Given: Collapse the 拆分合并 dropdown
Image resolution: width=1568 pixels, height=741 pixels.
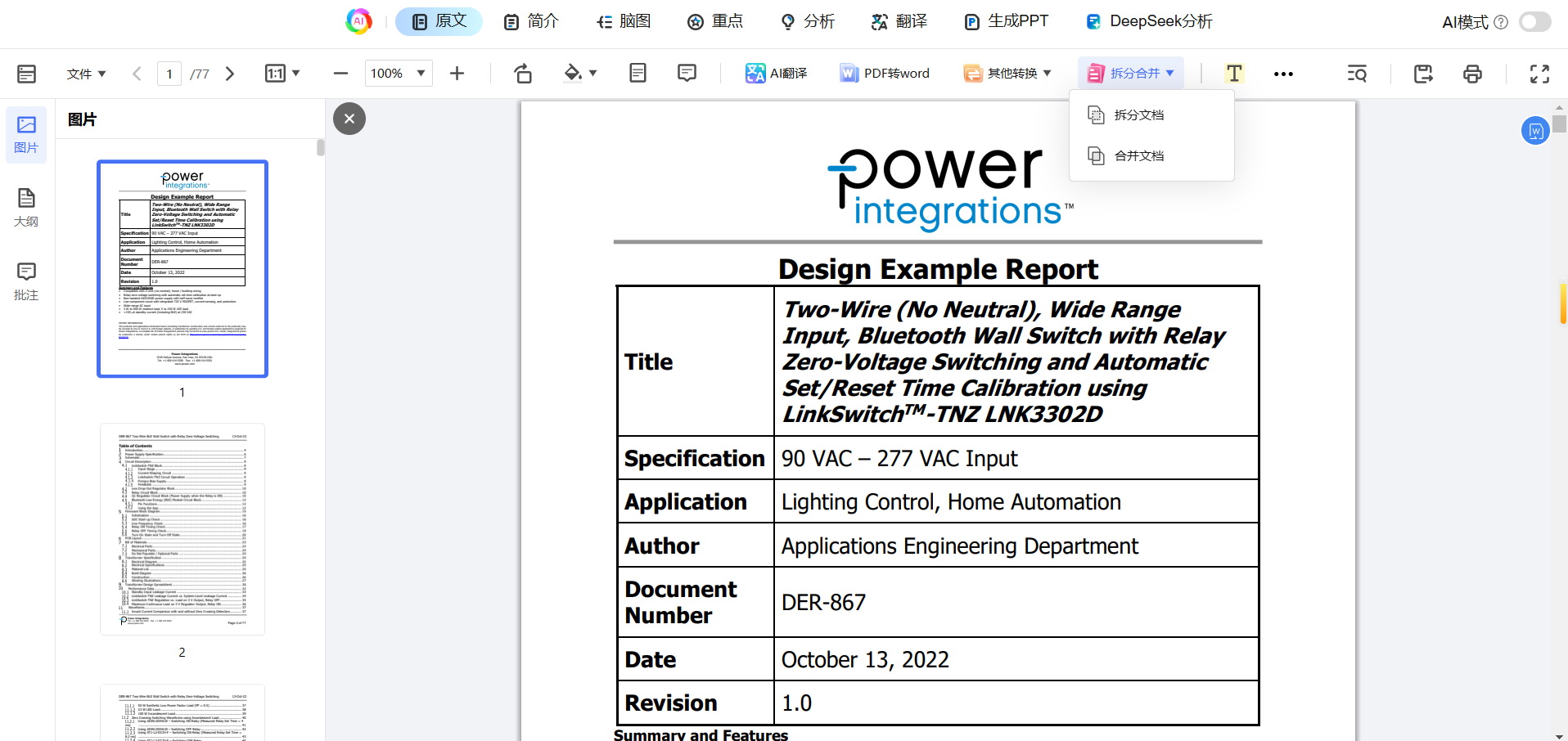Looking at the screenshot, I should click(x=1130, y=74).
